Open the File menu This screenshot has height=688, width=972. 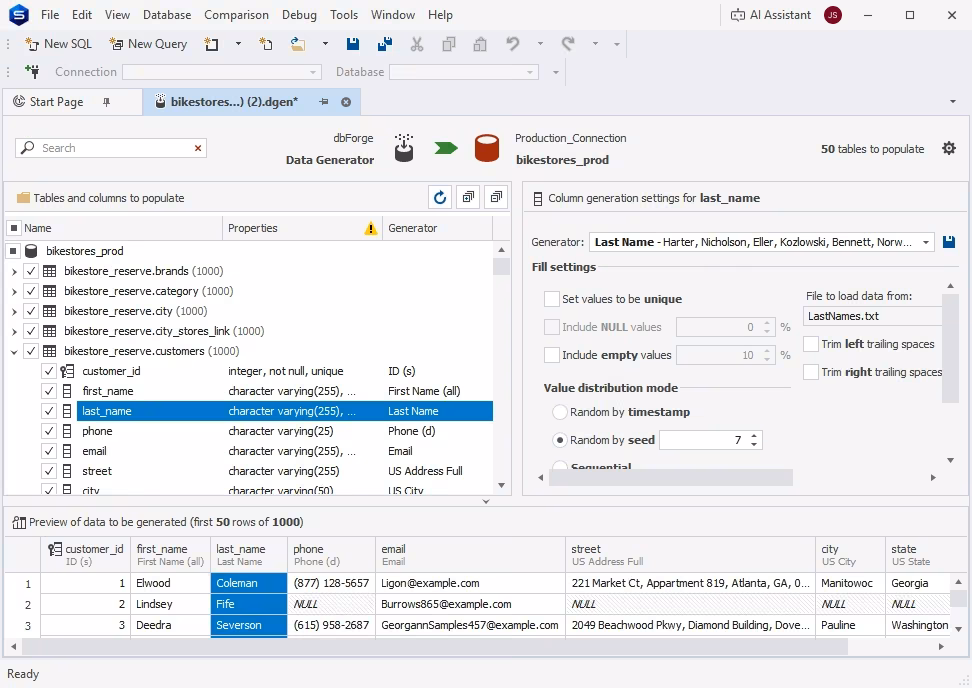50,15
